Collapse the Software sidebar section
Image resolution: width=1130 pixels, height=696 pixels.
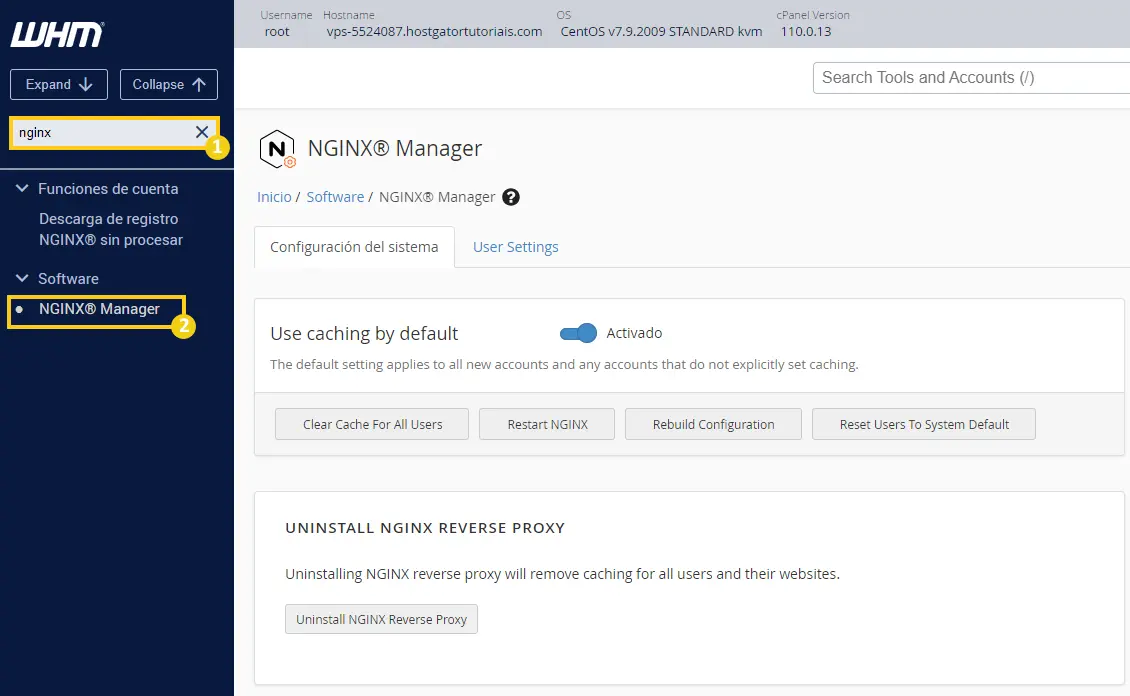(22, 278)
